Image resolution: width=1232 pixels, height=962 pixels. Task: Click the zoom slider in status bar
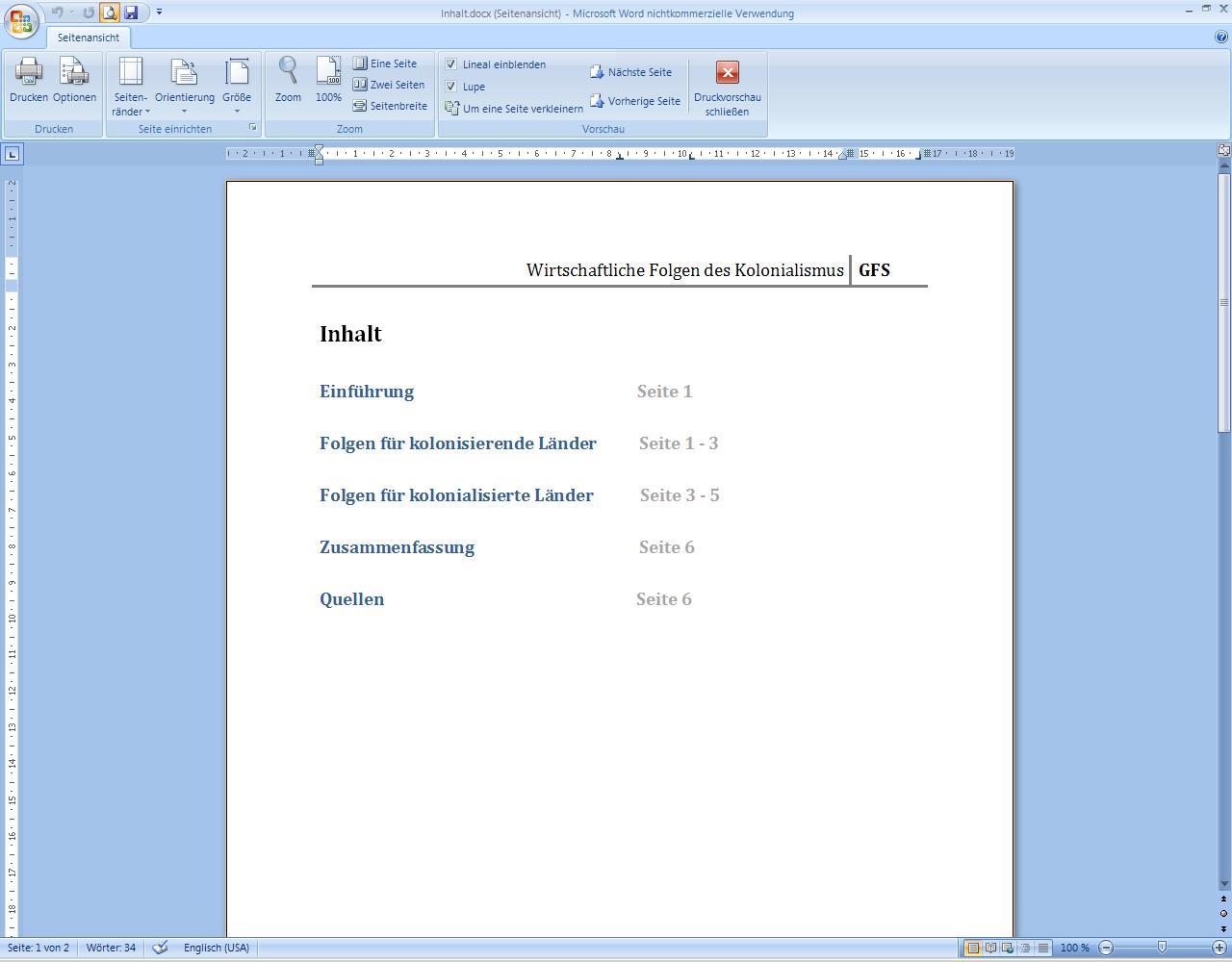pyautogui.click(x=1162, y=948)
